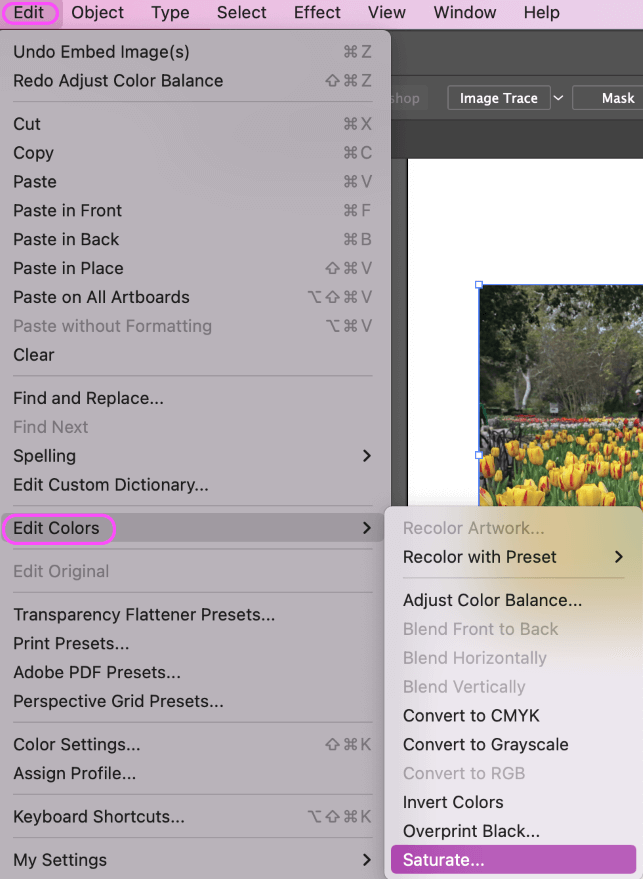Open the Image Trace dropdown arrow
Viewport: 643px width, 879px height.
click(x=558, y=98)
